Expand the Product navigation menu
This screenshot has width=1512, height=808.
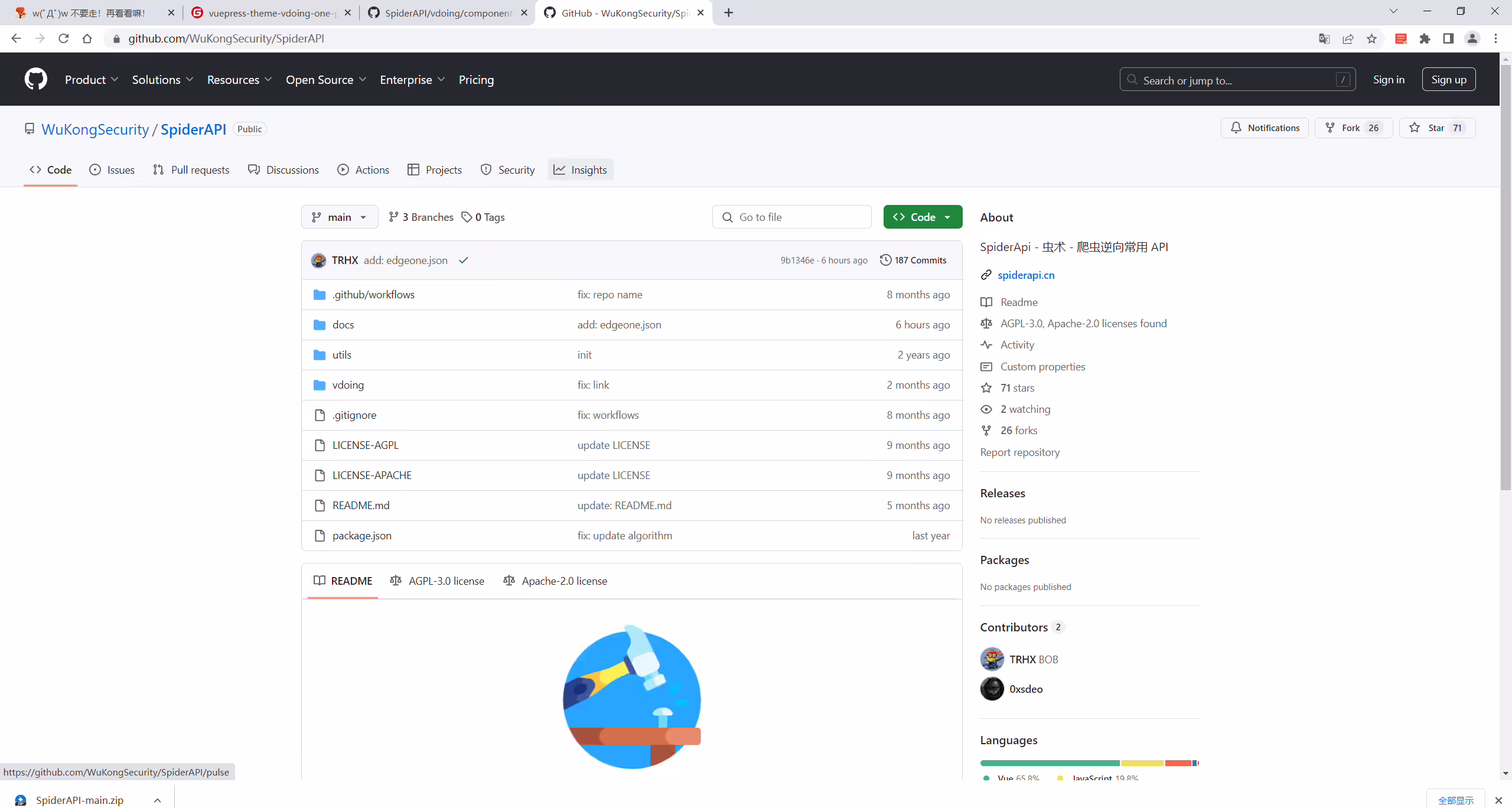[x=92, y=80]
